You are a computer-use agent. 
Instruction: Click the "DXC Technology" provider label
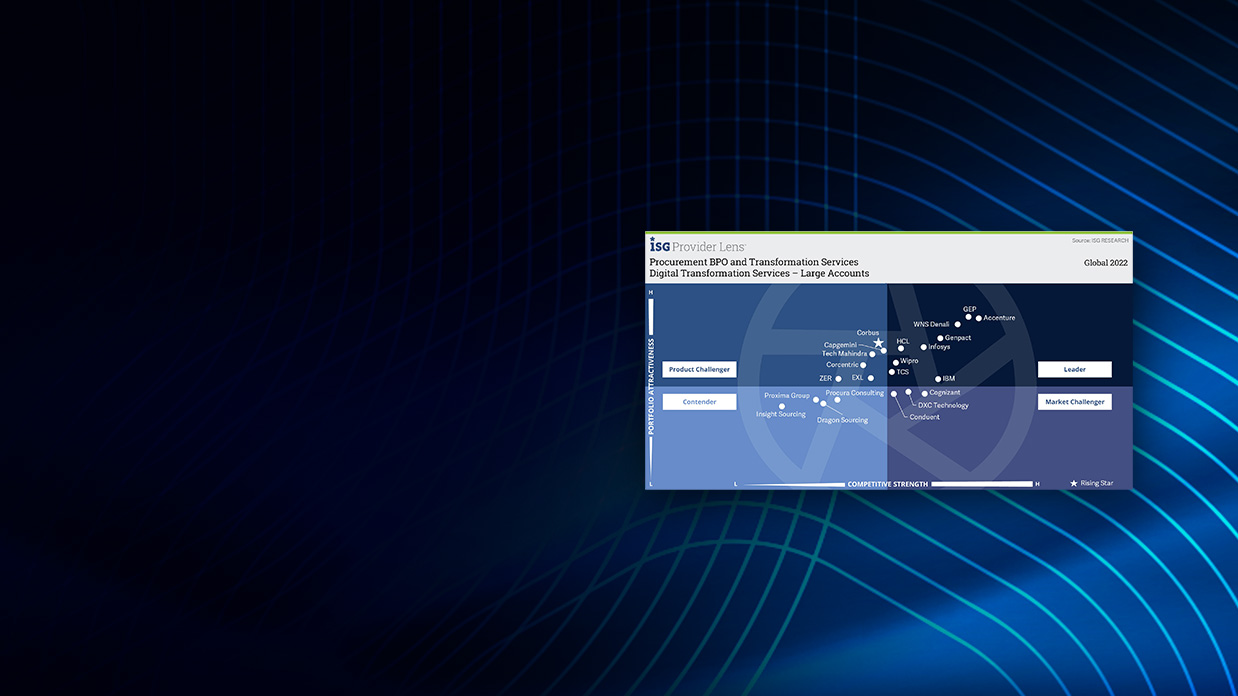(x=944, y=405)
